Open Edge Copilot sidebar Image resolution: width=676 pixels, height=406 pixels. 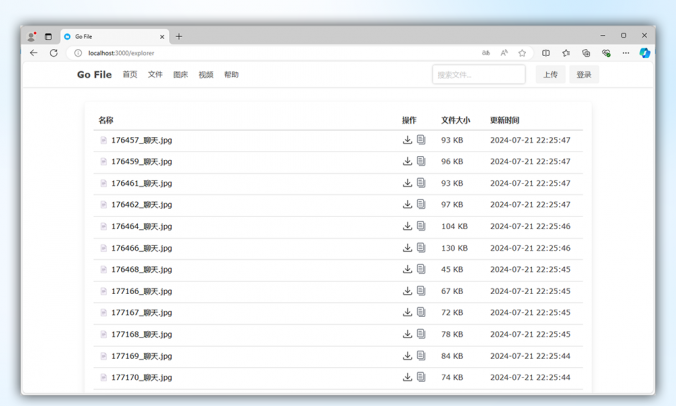click(645, 53)
